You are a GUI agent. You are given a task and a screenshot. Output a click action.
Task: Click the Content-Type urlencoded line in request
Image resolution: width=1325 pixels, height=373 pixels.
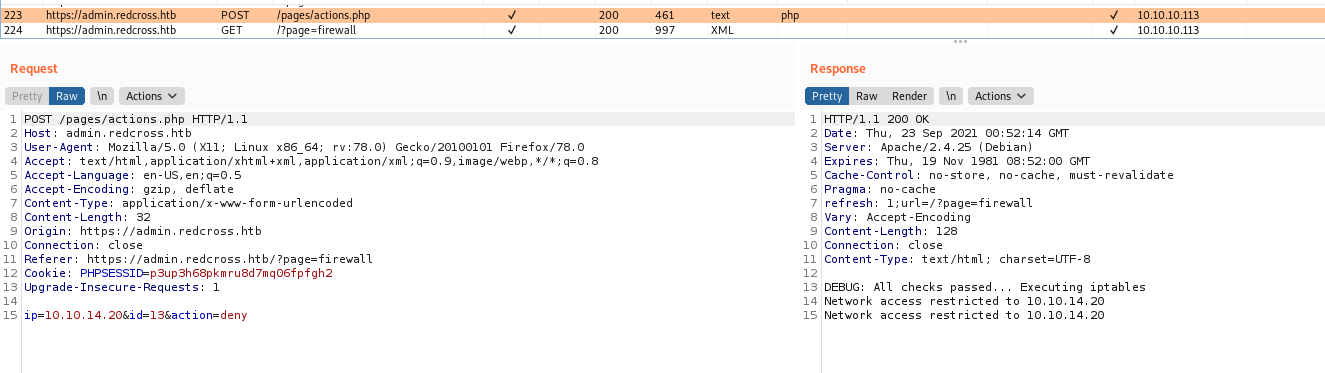[x=188, y=203]
